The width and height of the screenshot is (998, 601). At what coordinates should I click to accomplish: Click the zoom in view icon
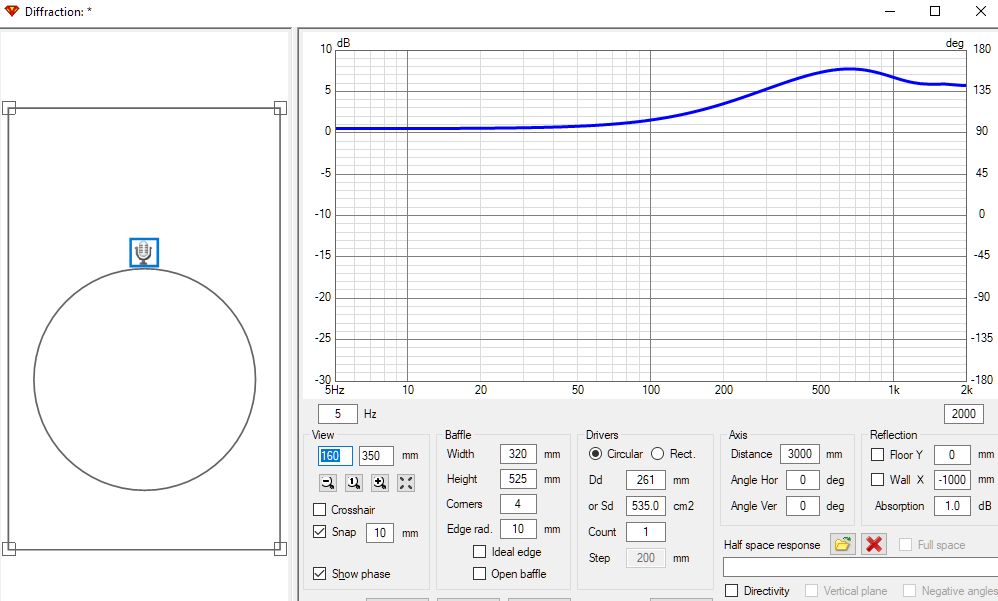click(380, 483)
